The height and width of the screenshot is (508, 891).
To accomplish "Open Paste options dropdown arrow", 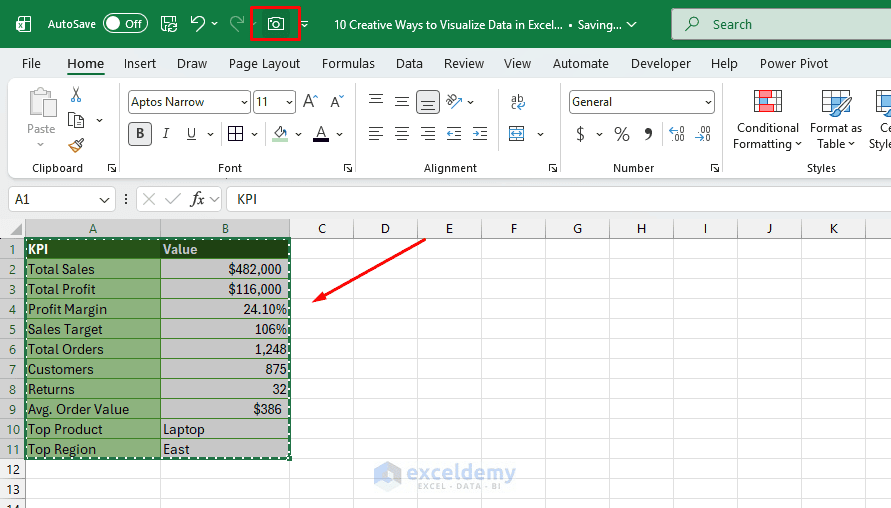I will 40,145.
